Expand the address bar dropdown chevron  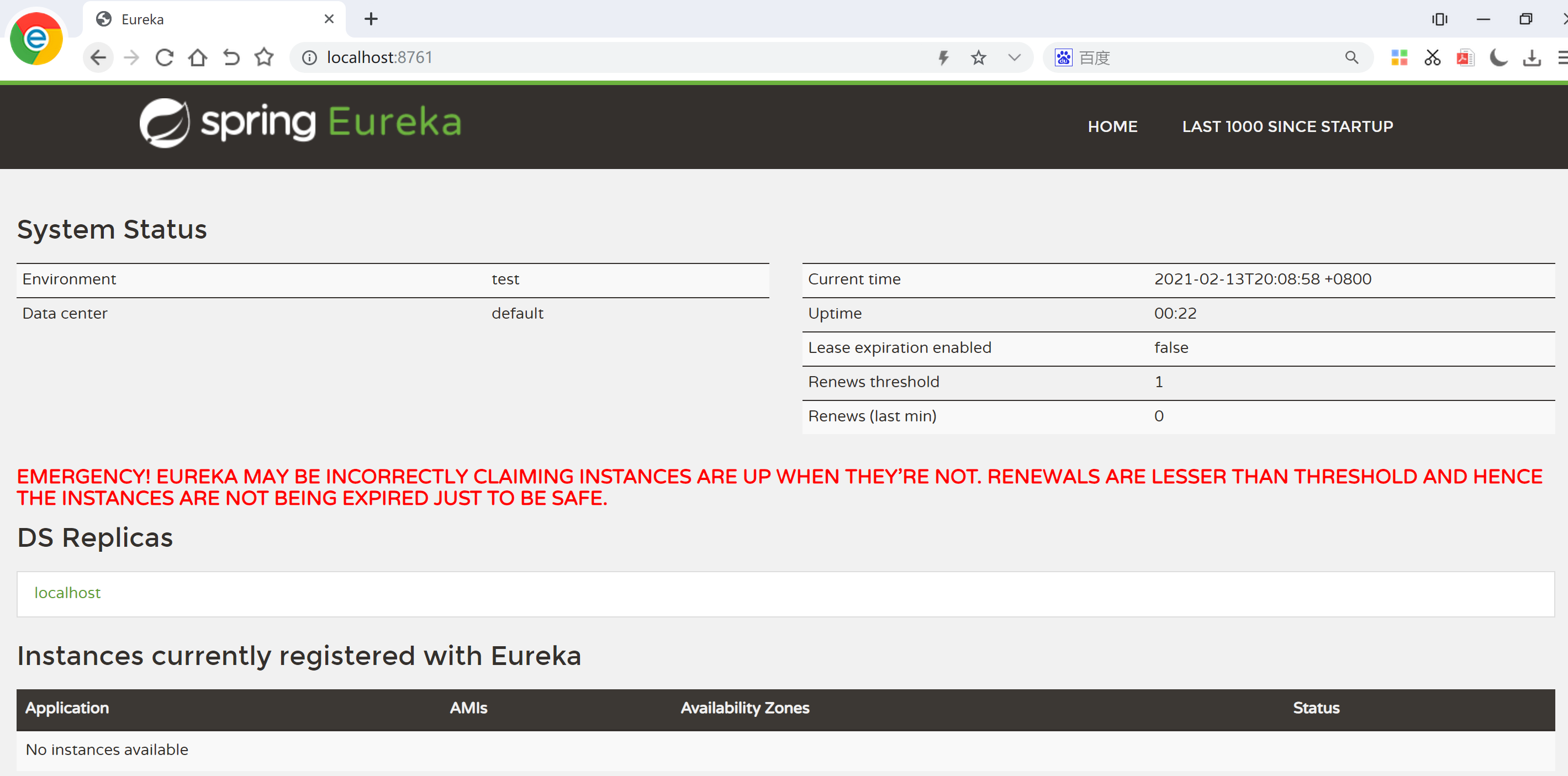click(x=1013, y=58)
